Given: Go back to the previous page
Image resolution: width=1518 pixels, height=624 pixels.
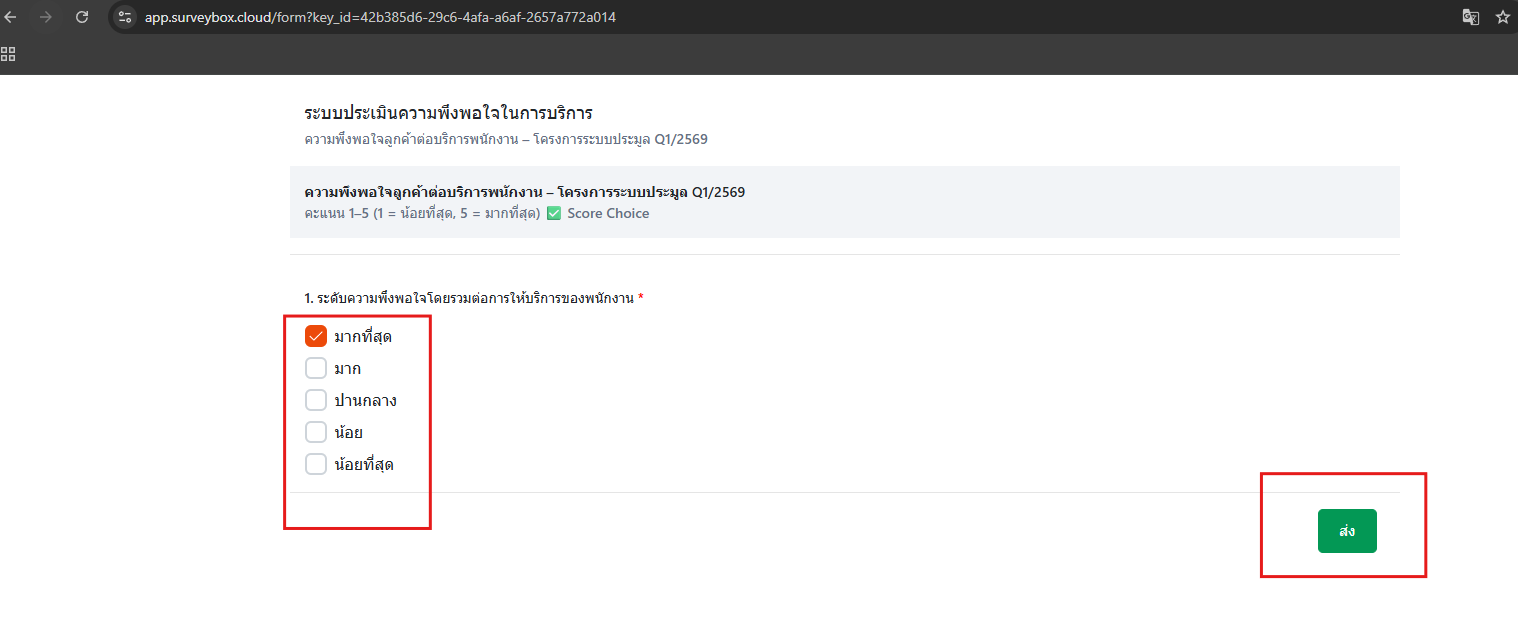Looking at the screenshot, I should (11, 17).
